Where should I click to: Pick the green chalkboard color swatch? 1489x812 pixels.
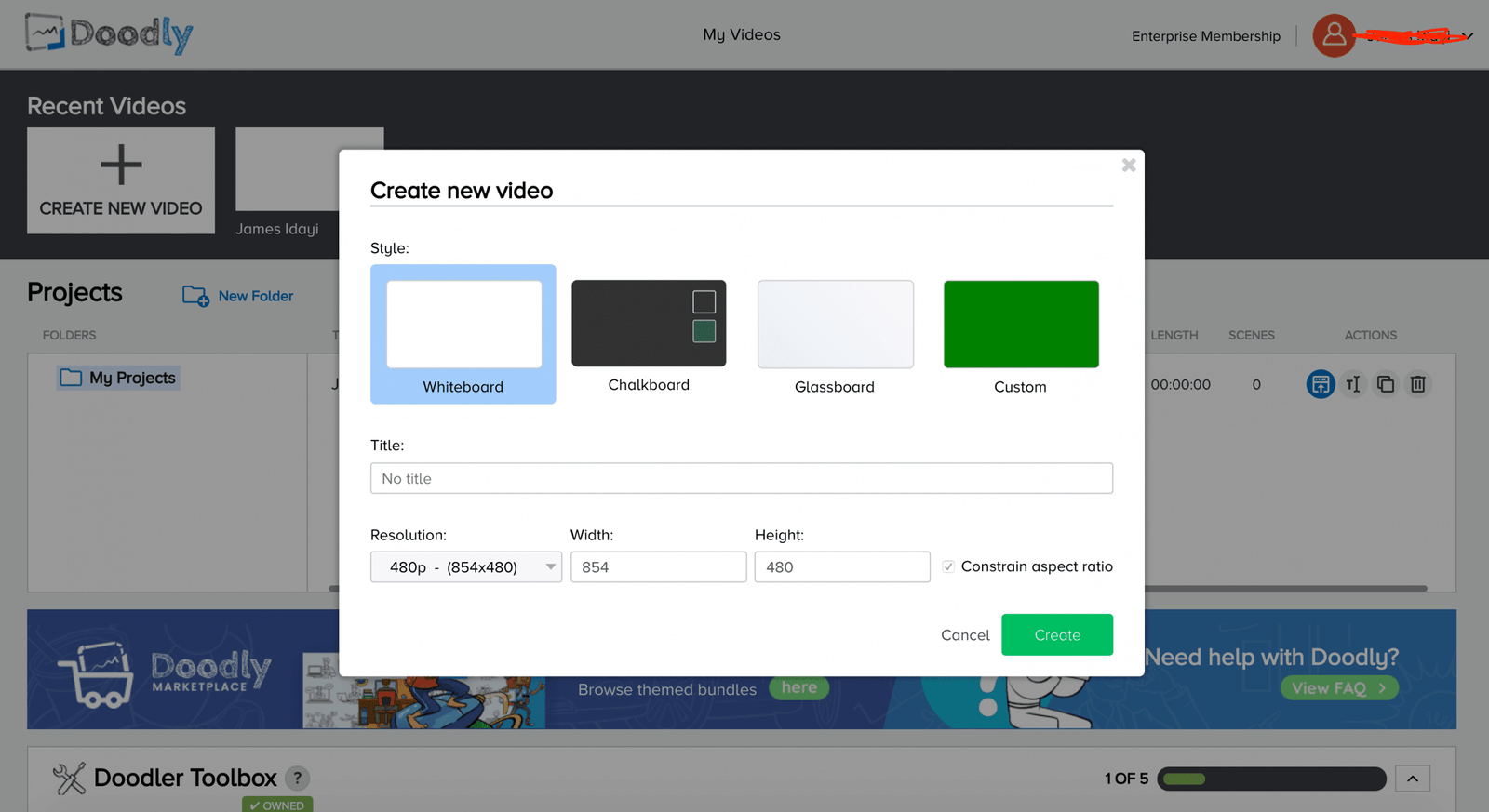tap(704, 331)
